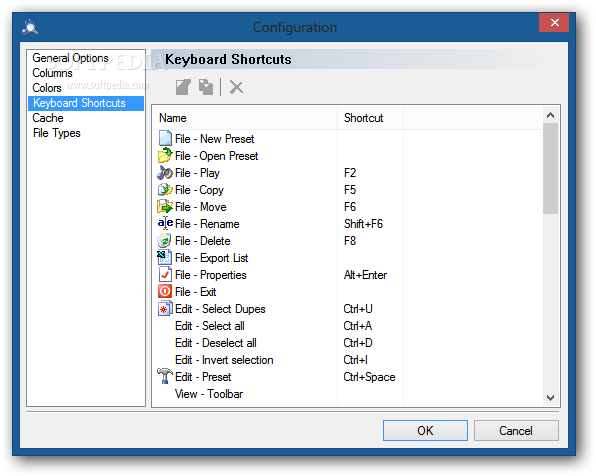This screenshot has width=596, height=476.
Task: Click the Select Dupes icon
Action: pos(165,309)
